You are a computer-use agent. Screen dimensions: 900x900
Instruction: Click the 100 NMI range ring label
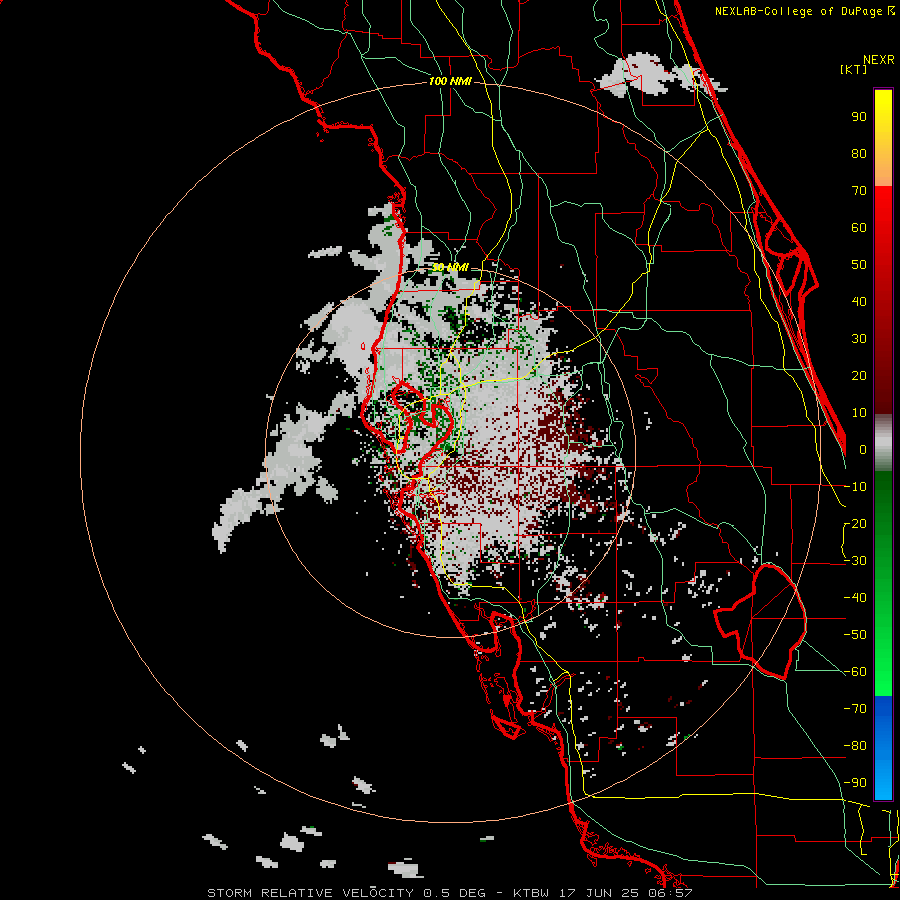(450, 82)
